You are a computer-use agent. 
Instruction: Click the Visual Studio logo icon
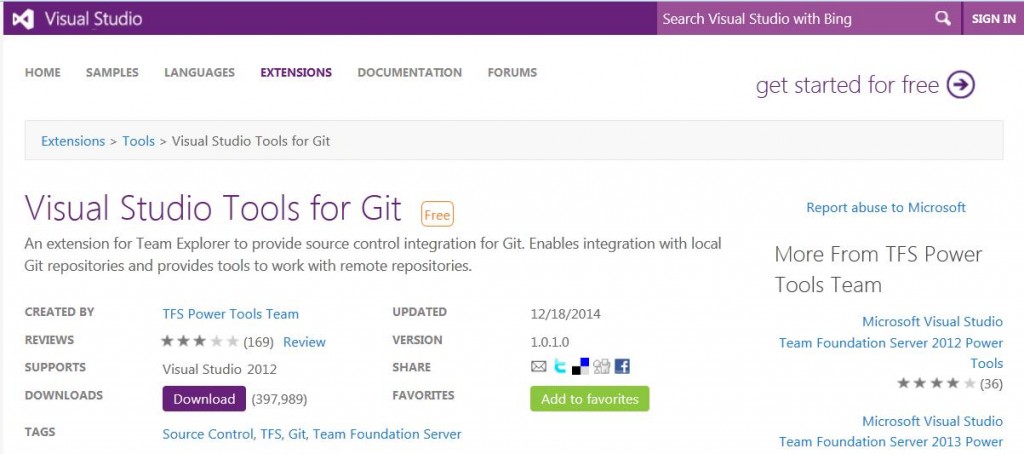[23, 19]
